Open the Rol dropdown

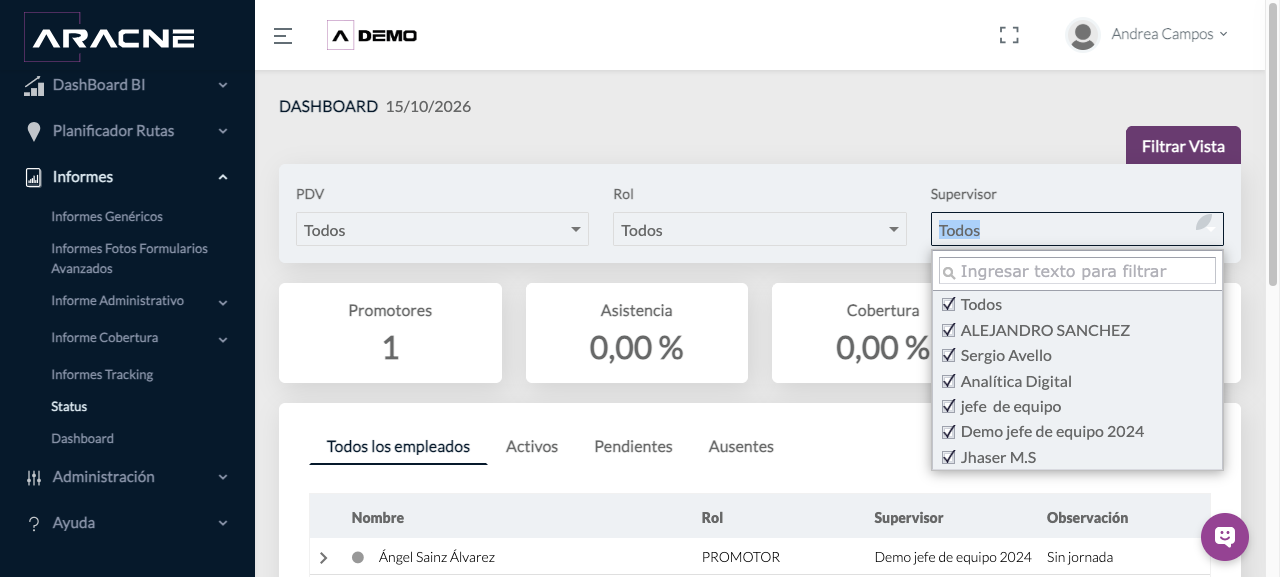(759, 229)
